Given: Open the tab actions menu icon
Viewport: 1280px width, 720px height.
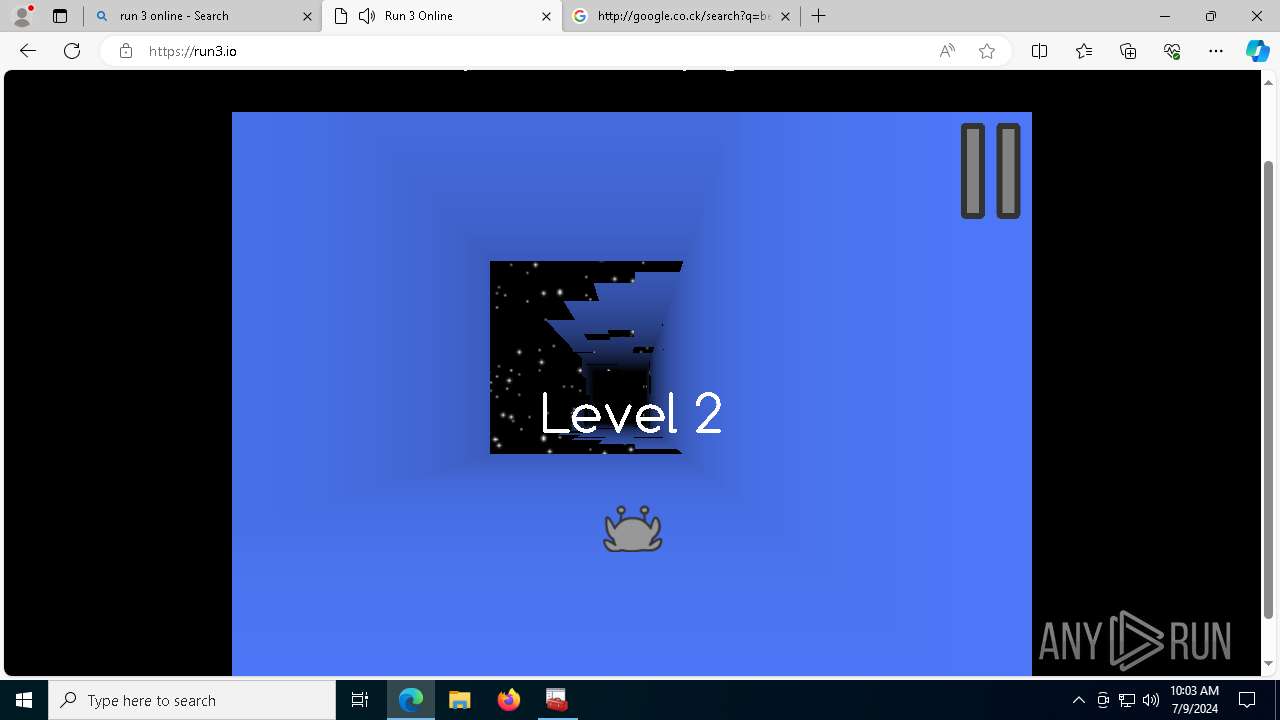Looking at the screenshot, I should point(60,16).
